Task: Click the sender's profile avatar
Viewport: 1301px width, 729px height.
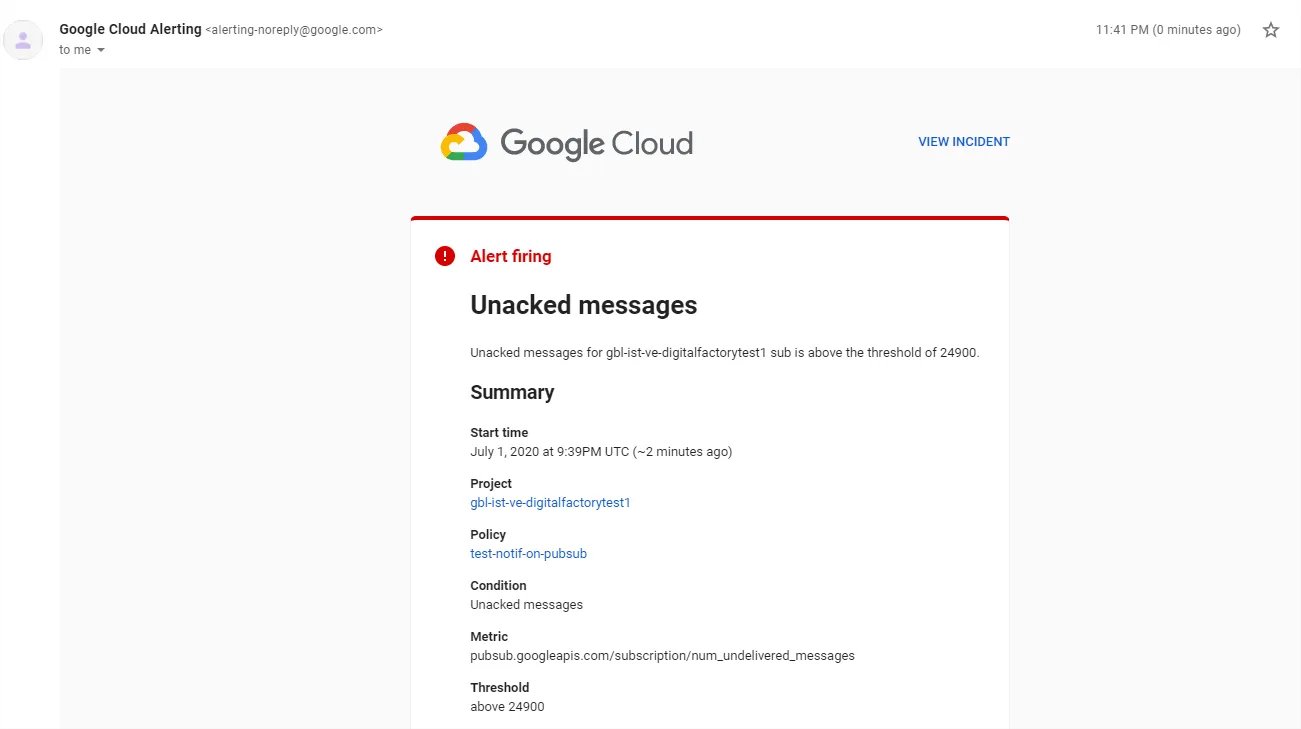Action: [x=22, y=40]
